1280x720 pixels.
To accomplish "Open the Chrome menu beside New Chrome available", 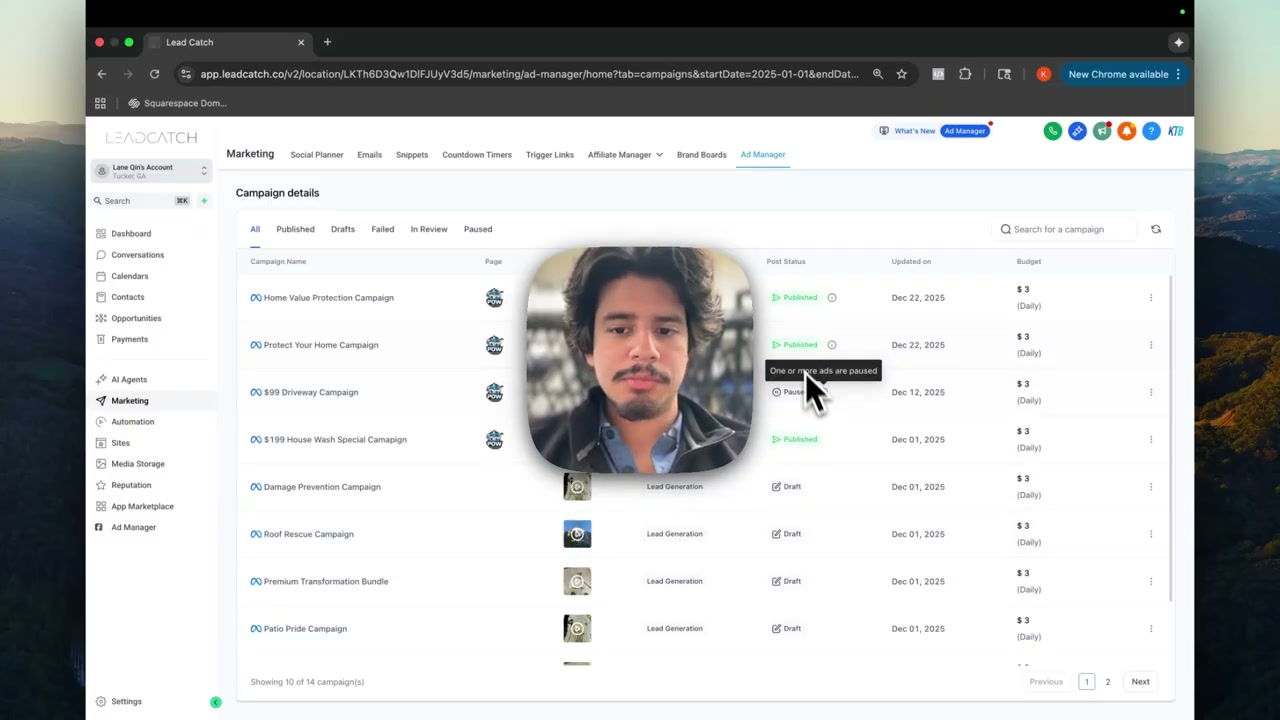I will click(1178, 74).
